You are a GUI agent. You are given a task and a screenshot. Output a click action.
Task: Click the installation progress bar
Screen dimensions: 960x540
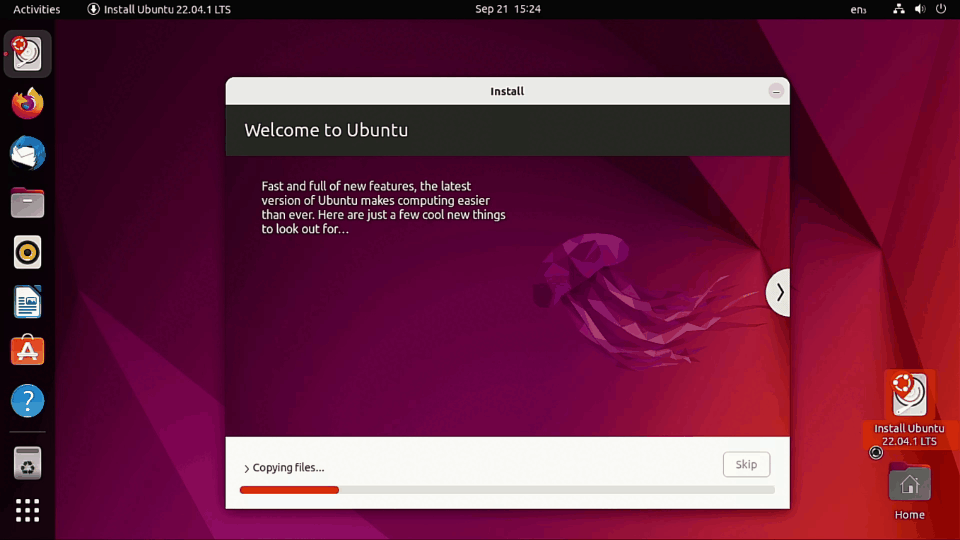507,490
